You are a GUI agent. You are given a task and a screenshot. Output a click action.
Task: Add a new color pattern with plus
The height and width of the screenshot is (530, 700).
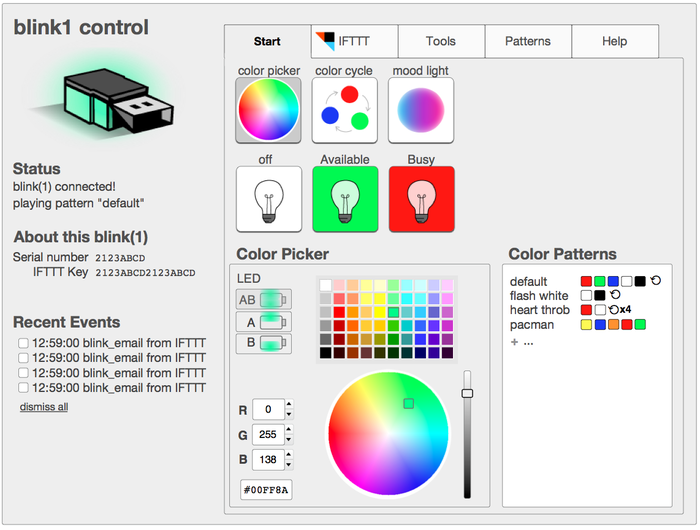[x=514, y=342]
